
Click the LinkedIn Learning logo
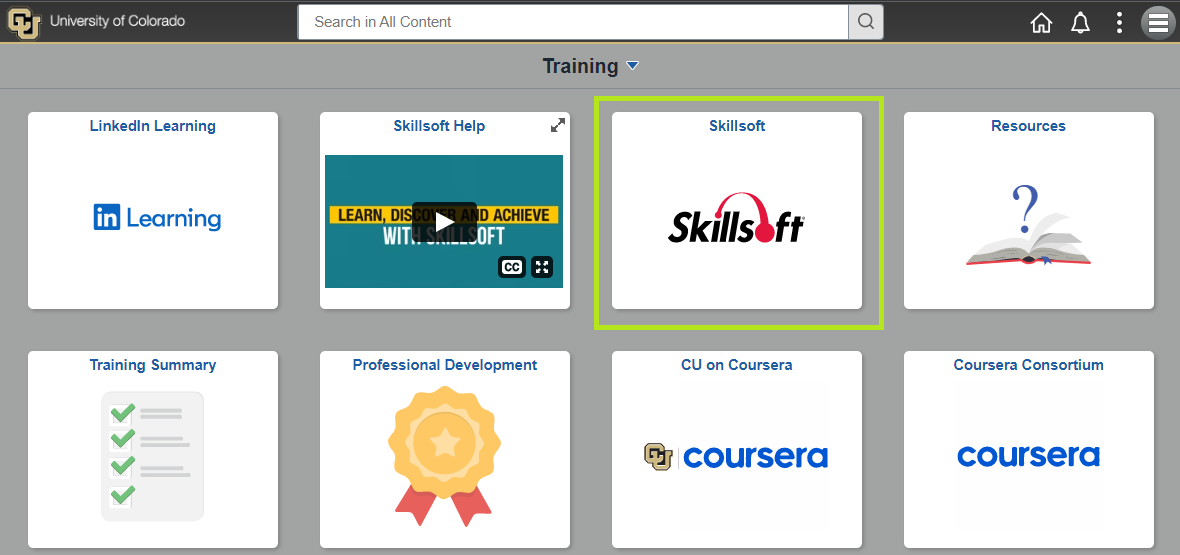pos(157,218)
